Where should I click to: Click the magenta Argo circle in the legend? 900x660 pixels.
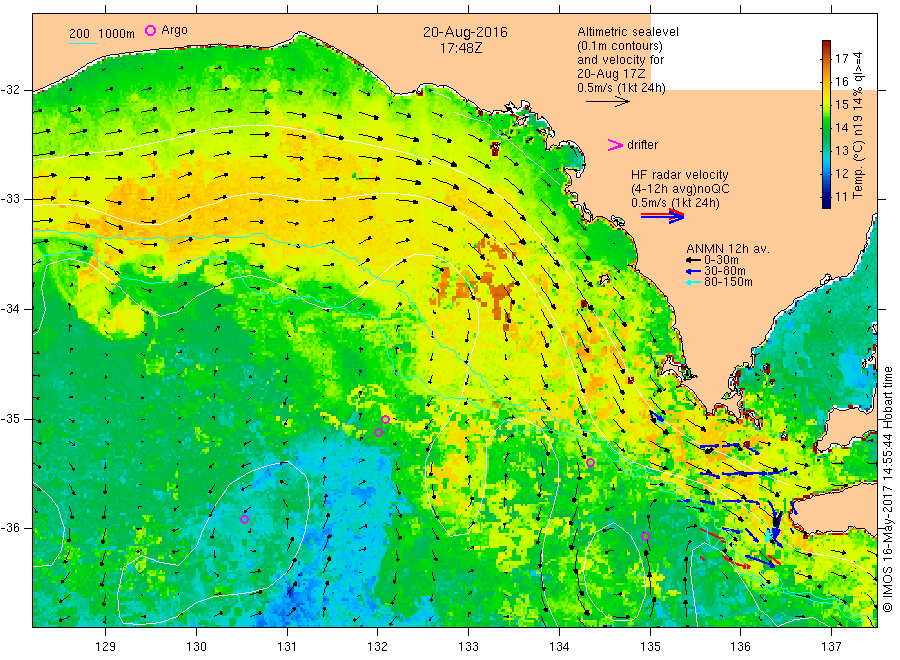[150, 30]
